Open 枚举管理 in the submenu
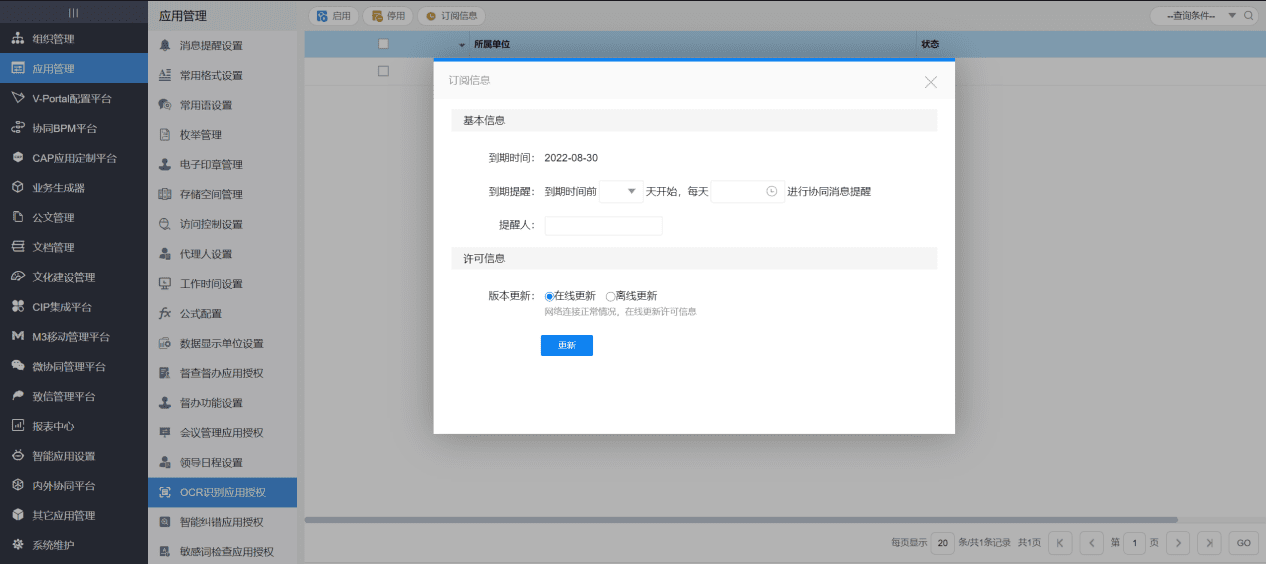Screen dimensions: 1266x564 (223, 134)
